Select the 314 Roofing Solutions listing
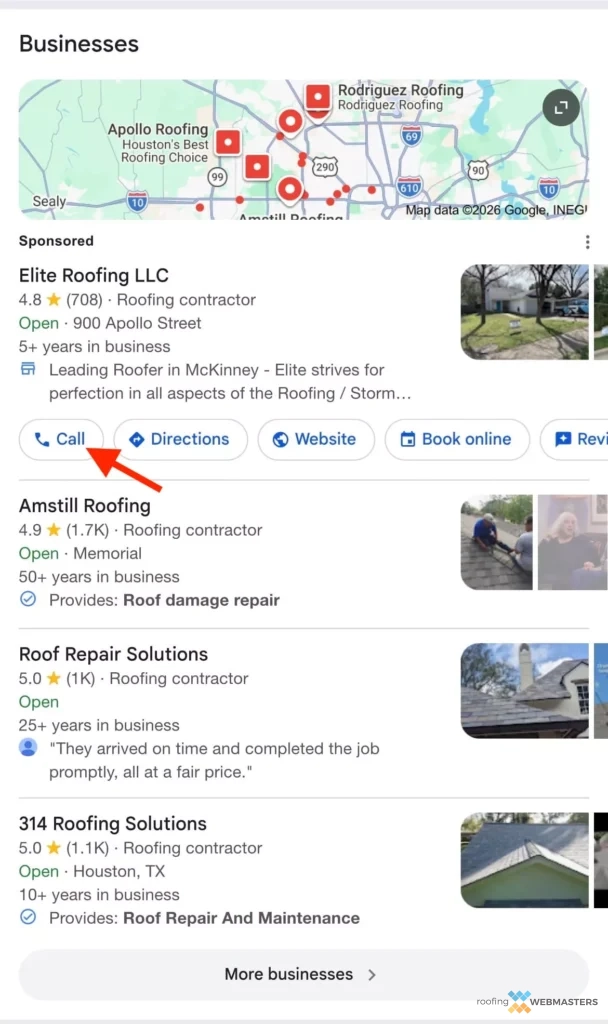The width and height of the screenshot is (608, 1024). (x=112, y=824)
